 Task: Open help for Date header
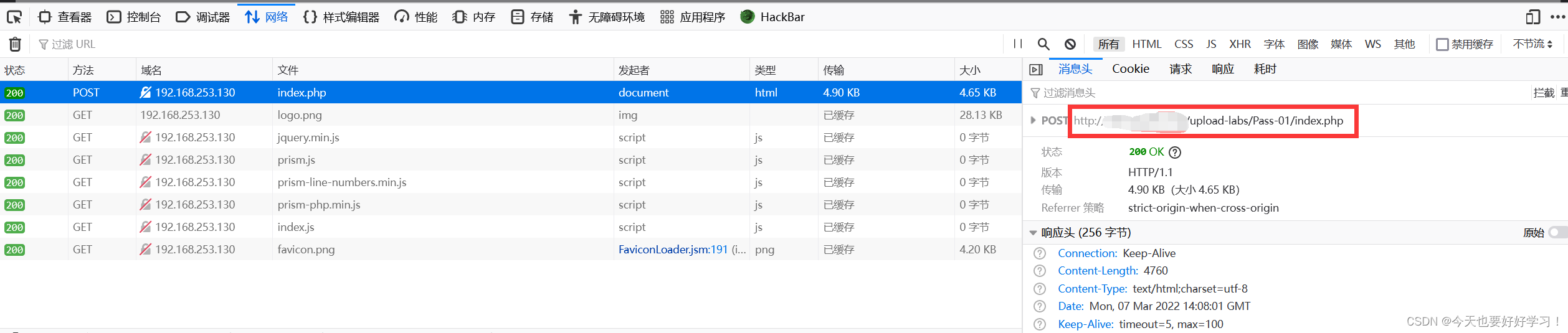point(1040,306)
